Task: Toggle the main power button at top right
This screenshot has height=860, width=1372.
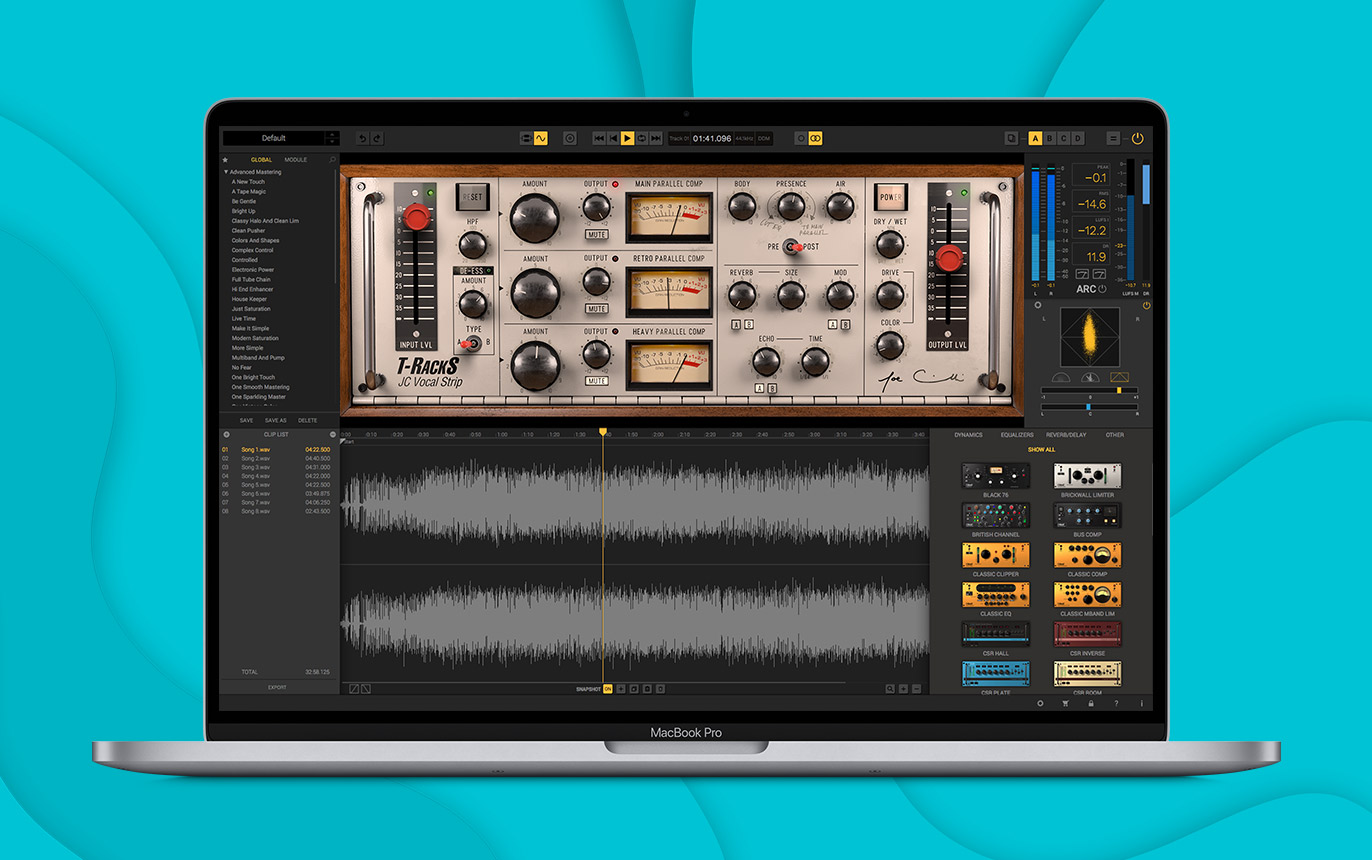Action: pyautogui.click(x=1137, y=138)
